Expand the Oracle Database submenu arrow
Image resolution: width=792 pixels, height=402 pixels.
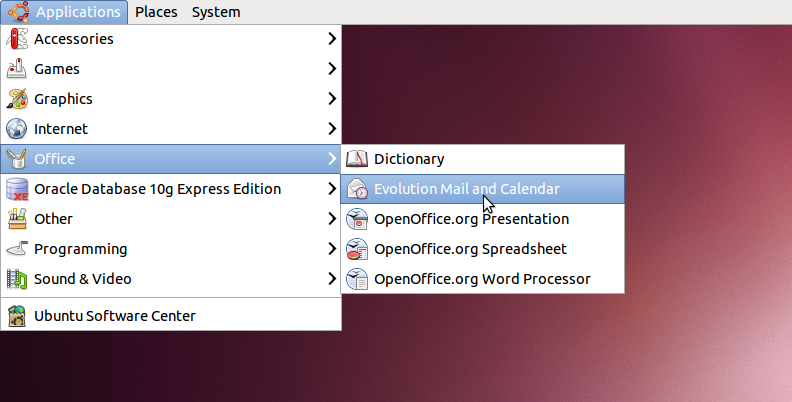(x=332, y=188)
